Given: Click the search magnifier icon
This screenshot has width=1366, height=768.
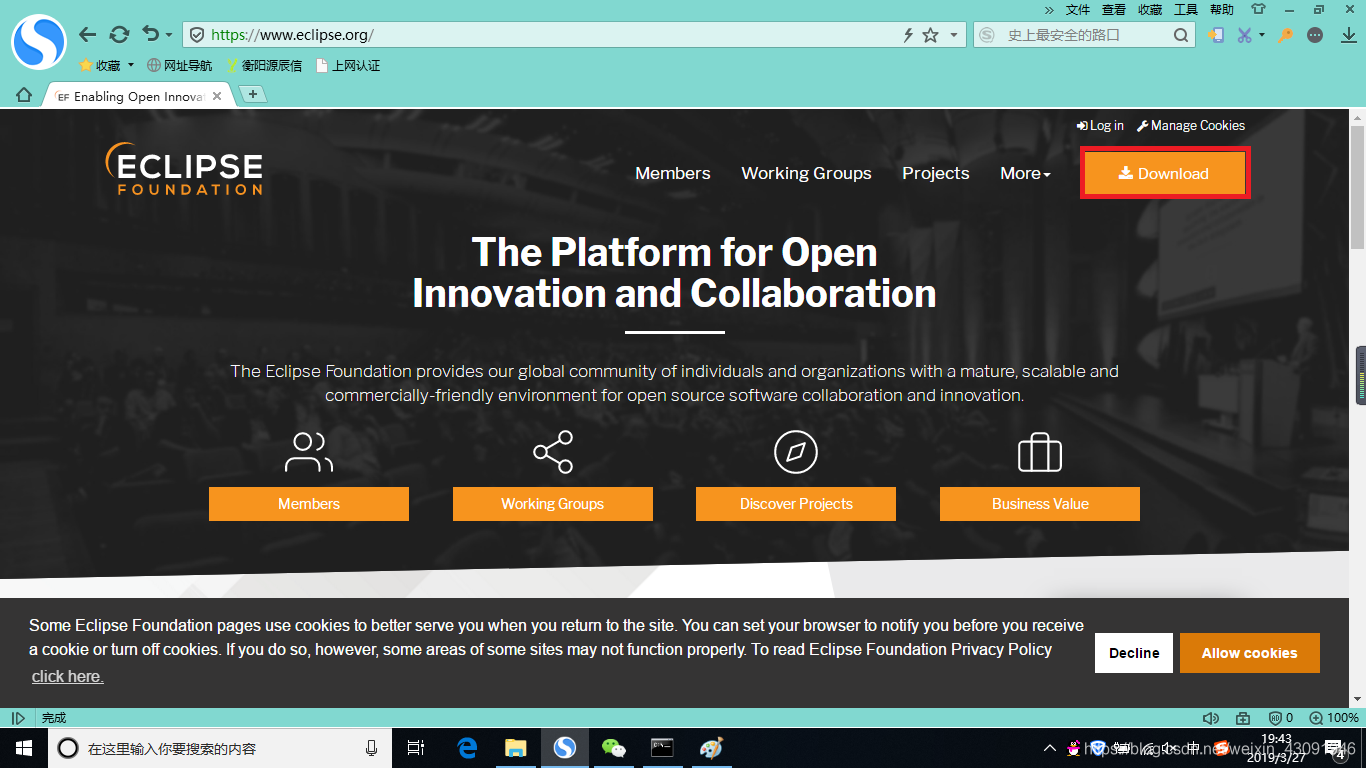Looking at the screenshot, I should point(1181,35).
